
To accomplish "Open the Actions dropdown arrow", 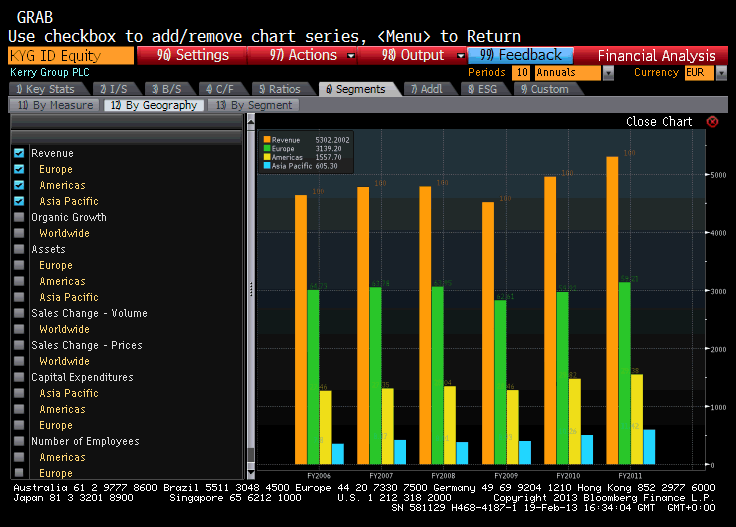I will tap(350, 55).
